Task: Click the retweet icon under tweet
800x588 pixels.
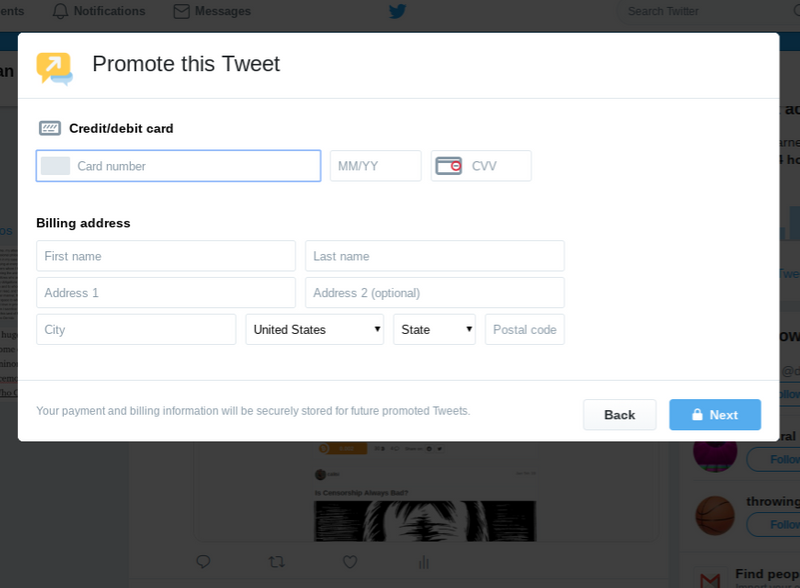Action: click(x=277, y=562)
